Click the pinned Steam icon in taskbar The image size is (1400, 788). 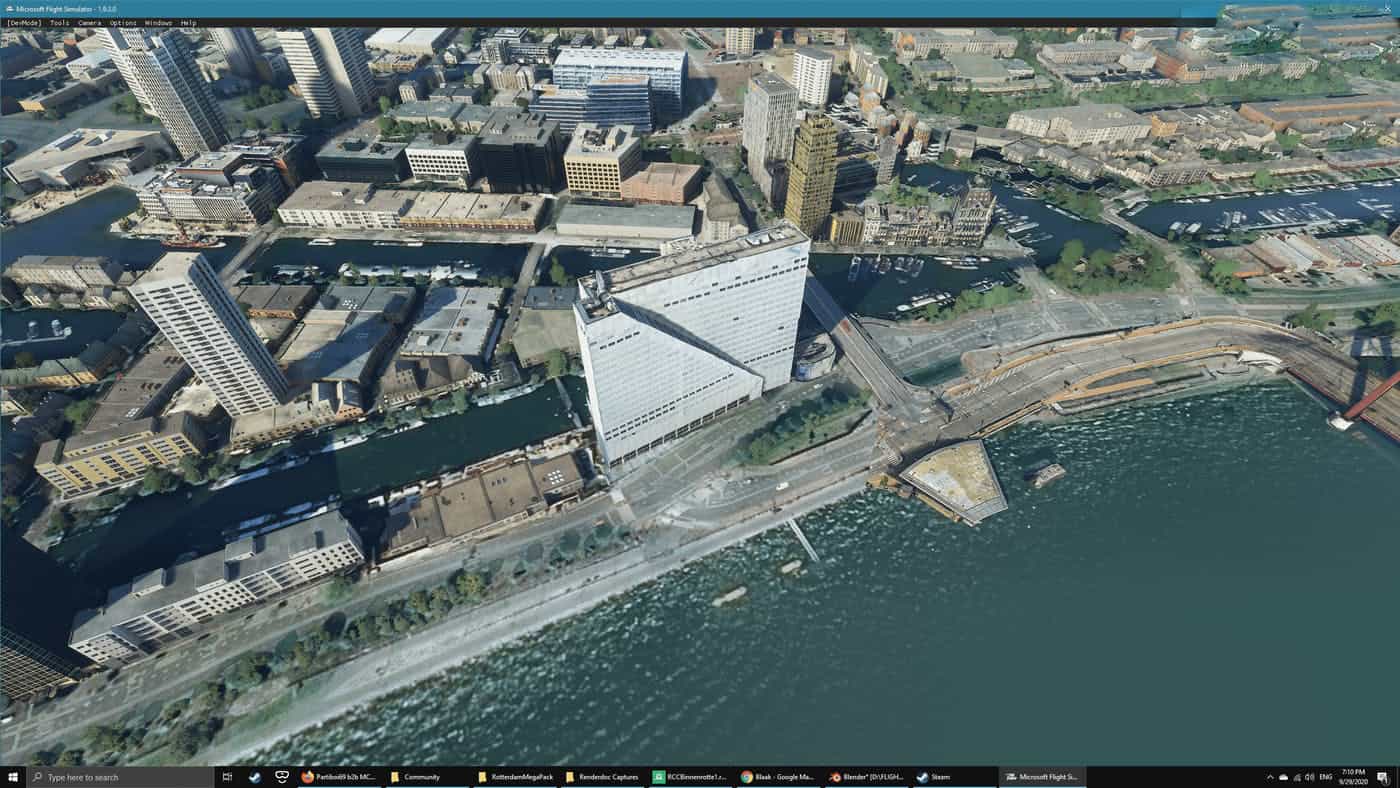coord(254,777)
